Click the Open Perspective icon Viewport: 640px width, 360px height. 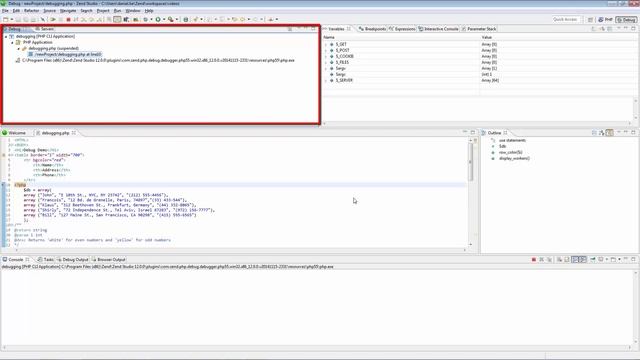590,20
